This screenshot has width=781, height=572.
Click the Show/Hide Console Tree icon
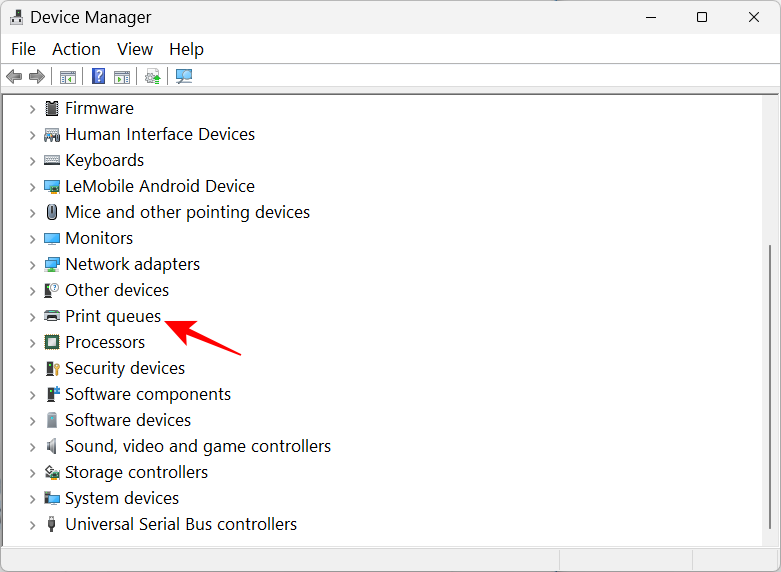click(x=68, y=76)
